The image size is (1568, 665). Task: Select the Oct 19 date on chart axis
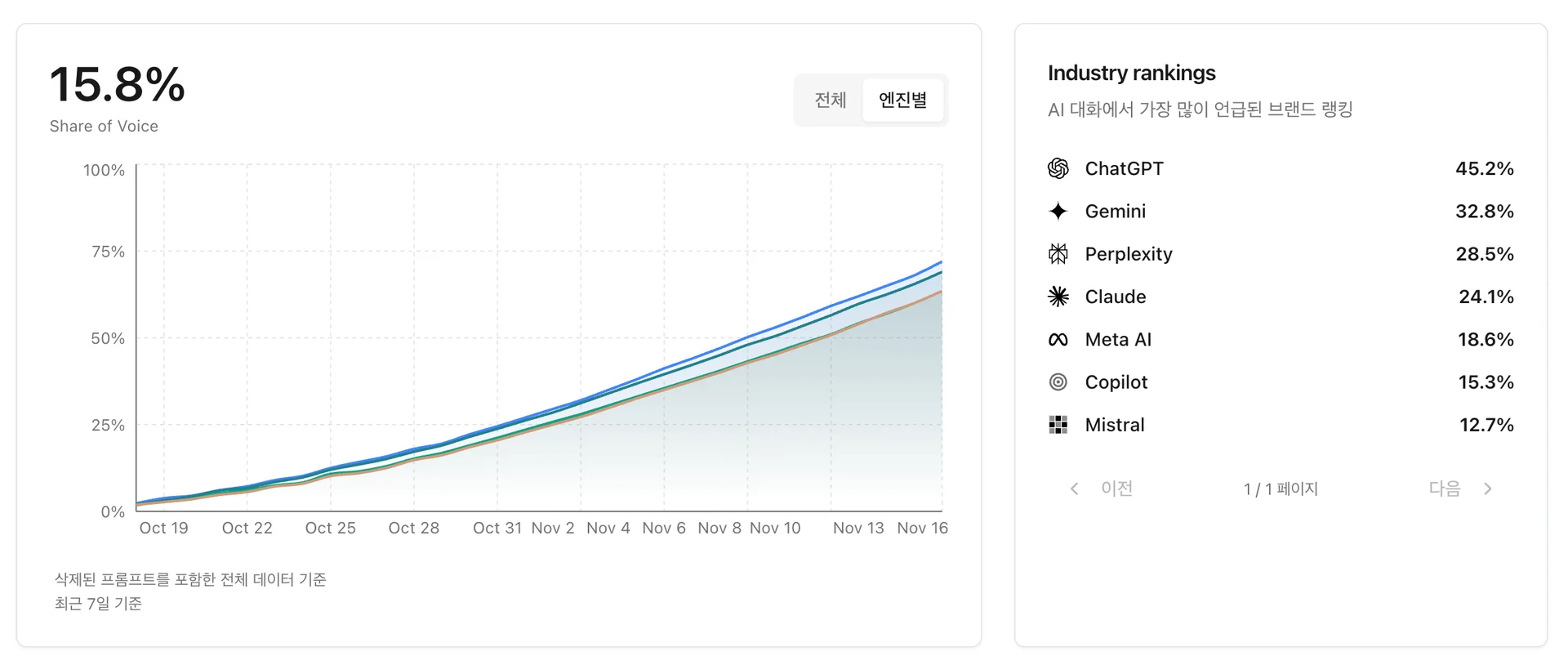click(x=164, y=529)
